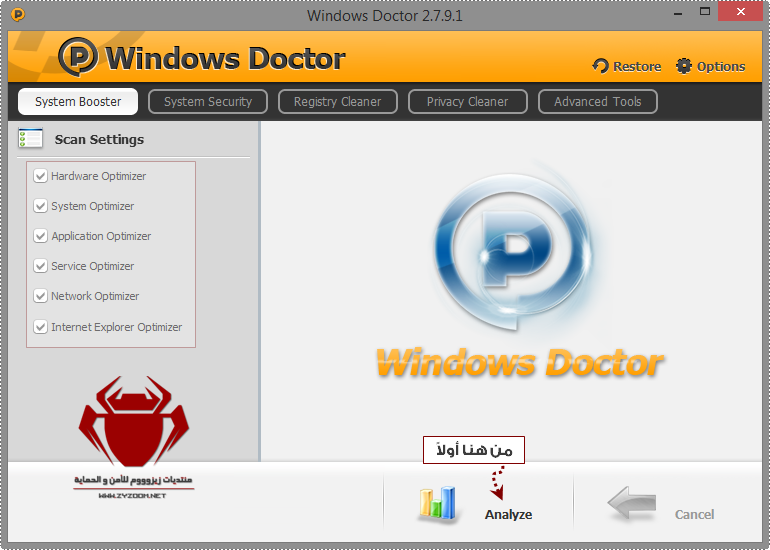Click the title bar application icon
The width and height of the screenshot is (770, 550).
(x=18, y=15)
